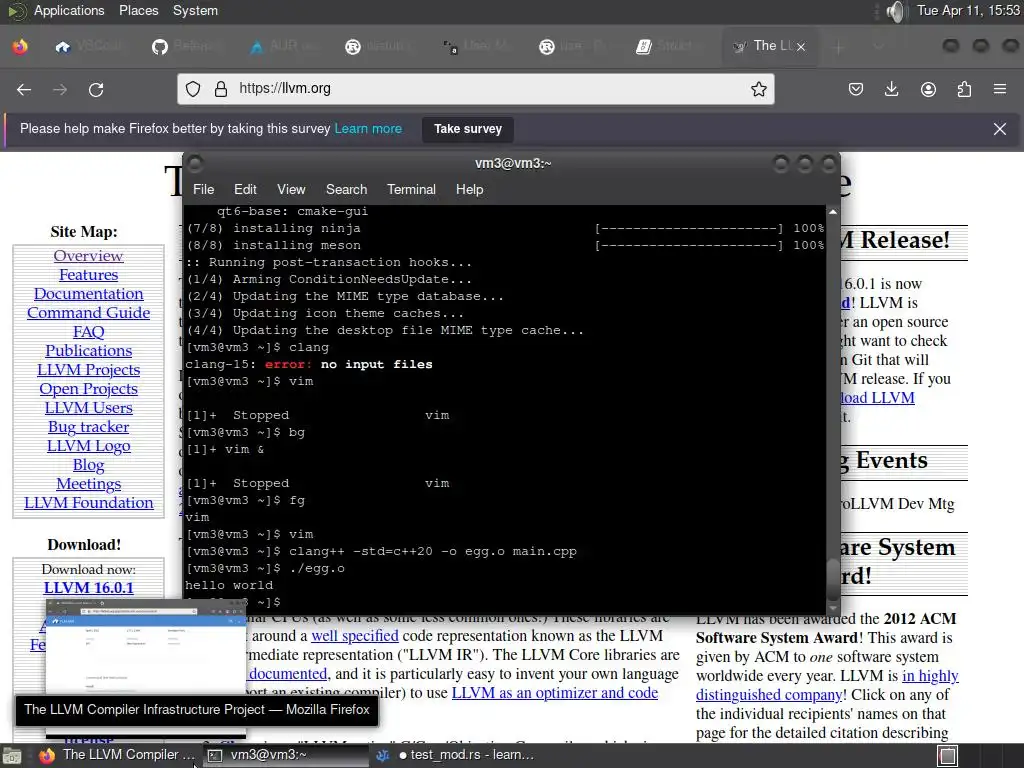Save the page to Pocket
The image size is (1024, 768).
pyautogui.click(x=856, y=89)
